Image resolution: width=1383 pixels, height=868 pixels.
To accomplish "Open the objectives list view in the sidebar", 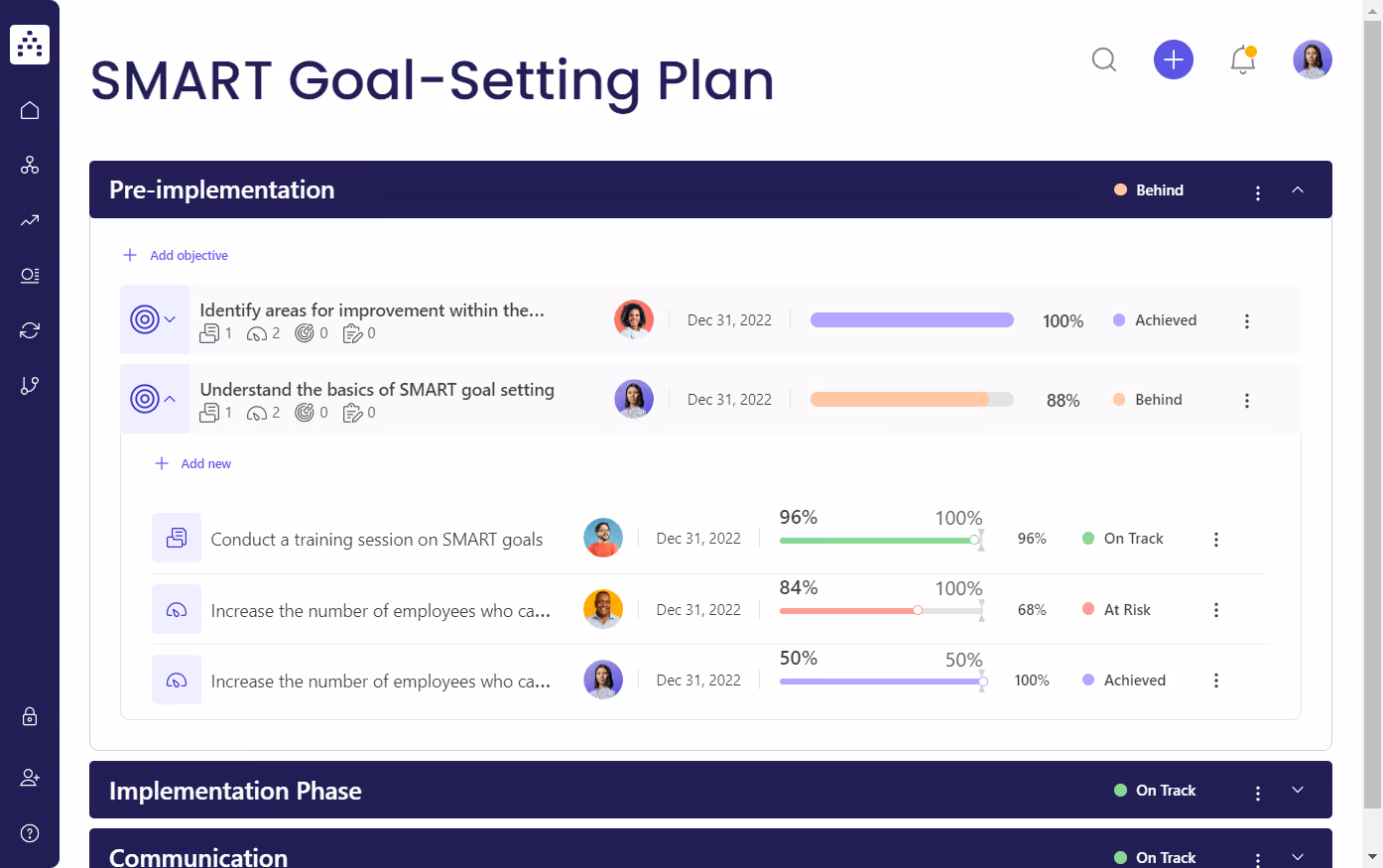I will 30,276.
